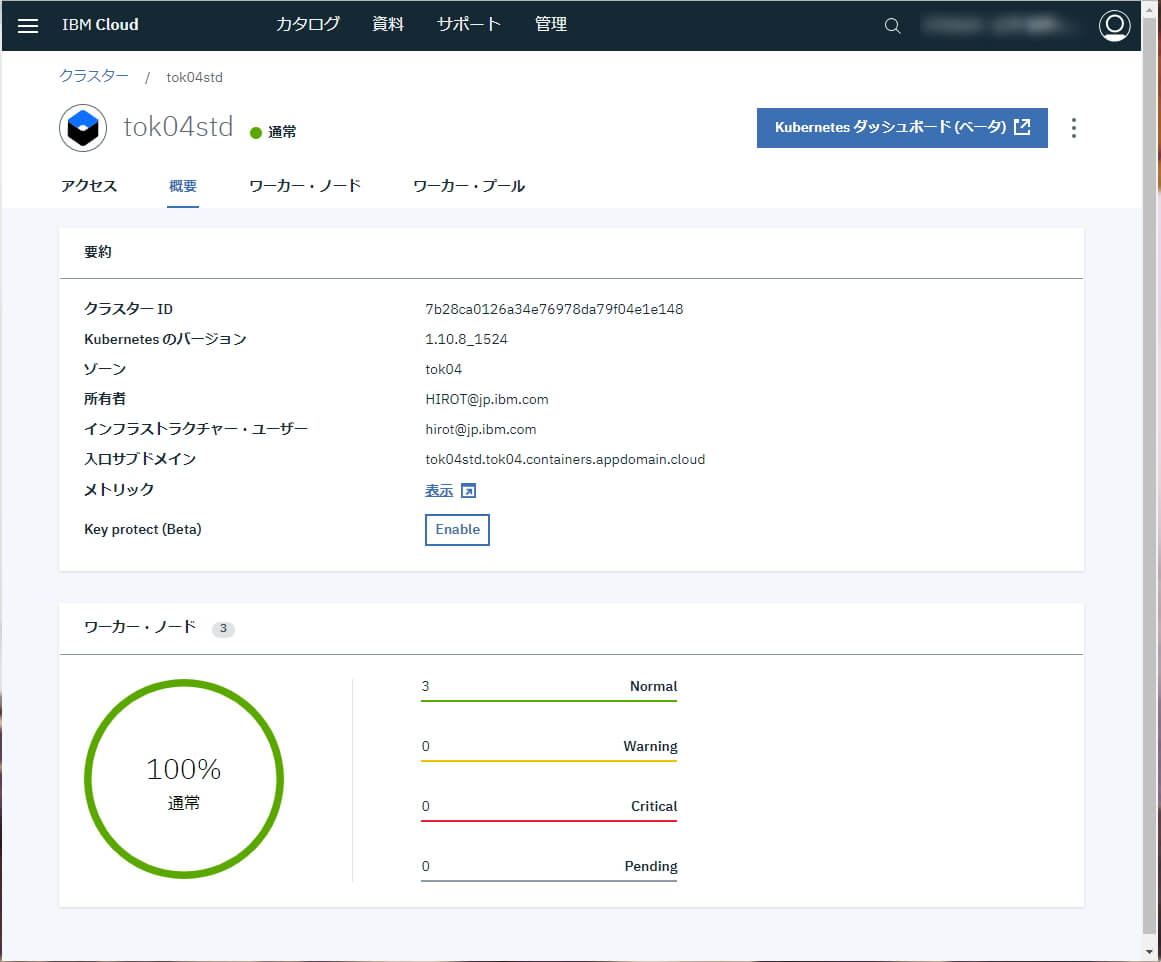Switch to the アクセス tab

[89, 186]
